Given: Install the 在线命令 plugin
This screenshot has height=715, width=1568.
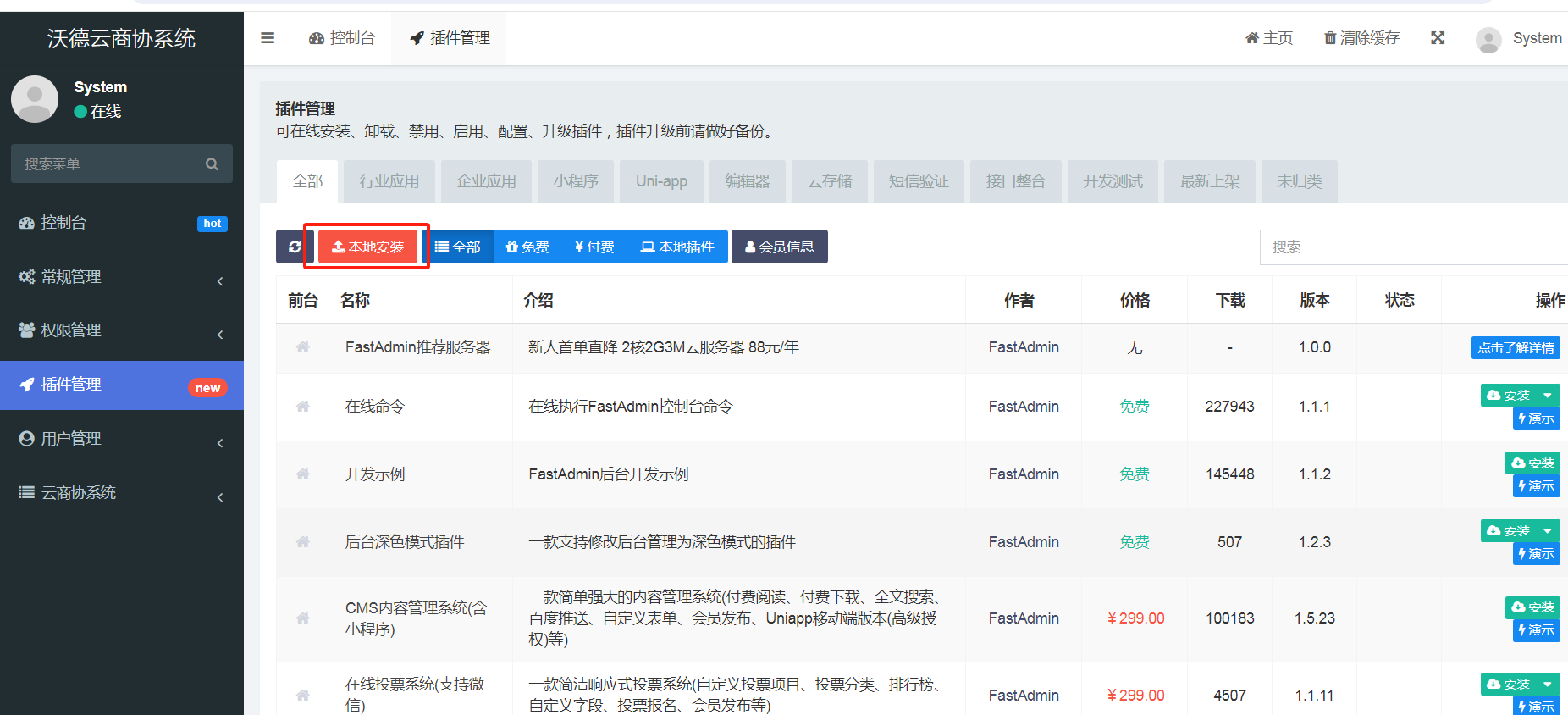Looking at the screenshot, I should pos(1509,396).
